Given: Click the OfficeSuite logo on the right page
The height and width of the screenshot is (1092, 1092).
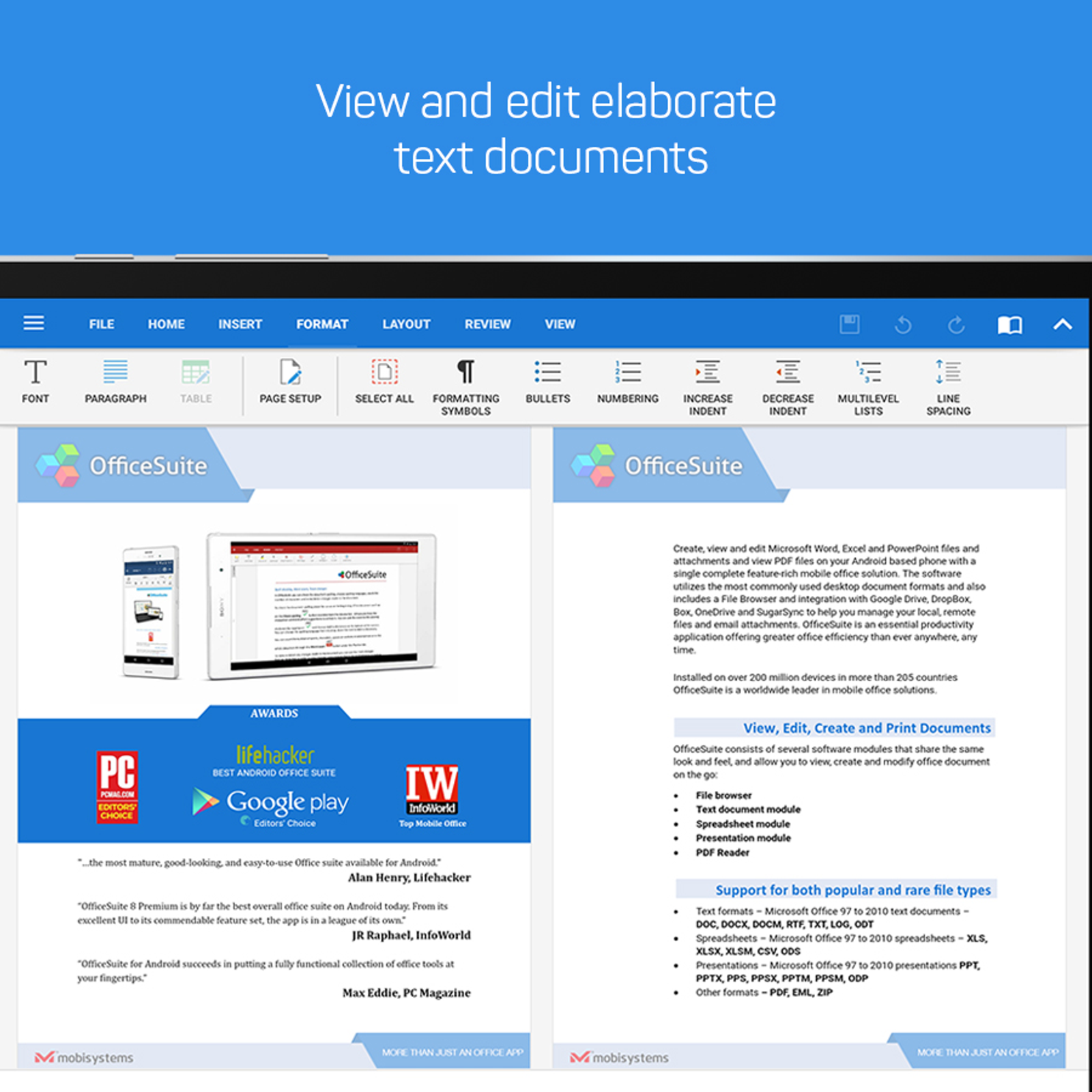Looking at the screenshot, I should [x=657, y=465].
